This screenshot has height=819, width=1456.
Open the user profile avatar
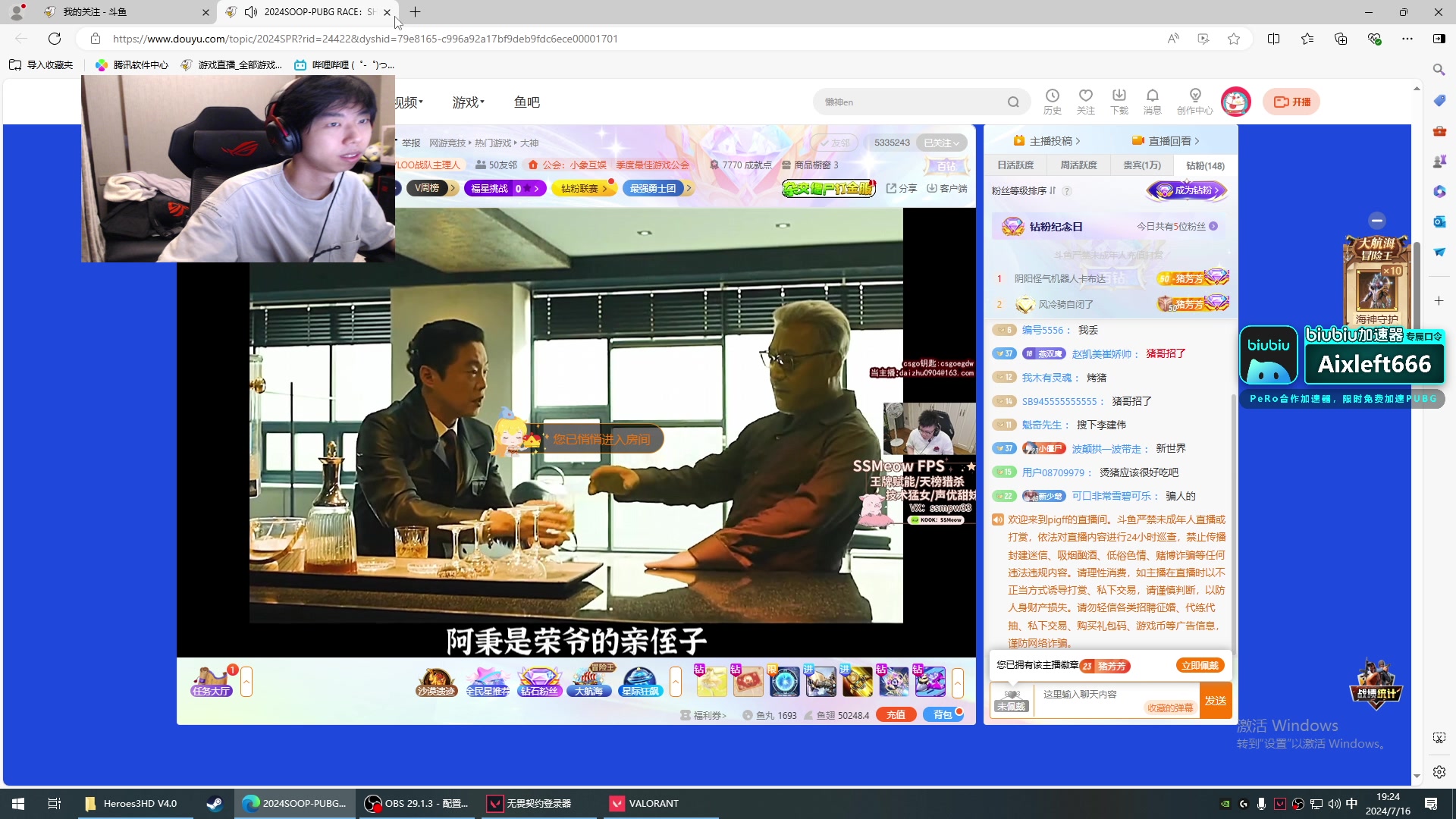(x=1236, y=102)
